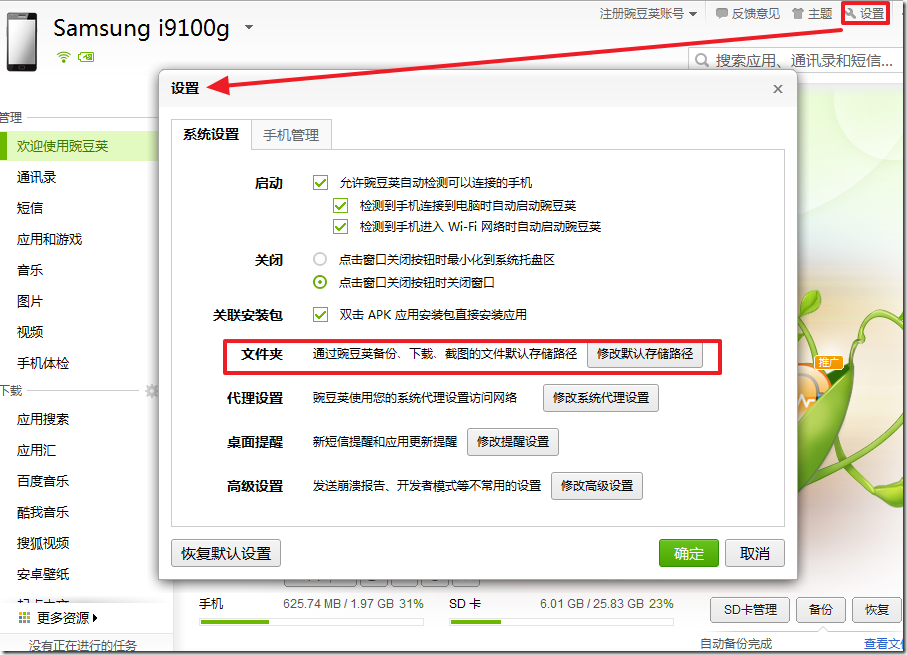The width and height of the screenshot is (907, 655).
Task: Click 恢复默认设置 button
Action: (x=226, y=554)
